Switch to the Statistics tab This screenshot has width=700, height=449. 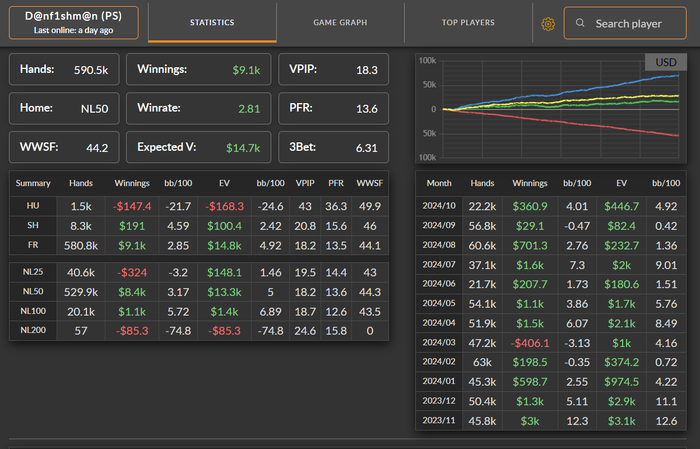point(212,22)
